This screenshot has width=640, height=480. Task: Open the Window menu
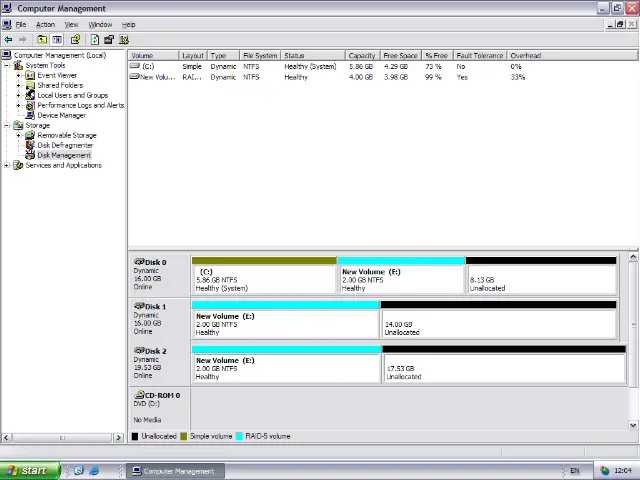[x=100, y=24]
